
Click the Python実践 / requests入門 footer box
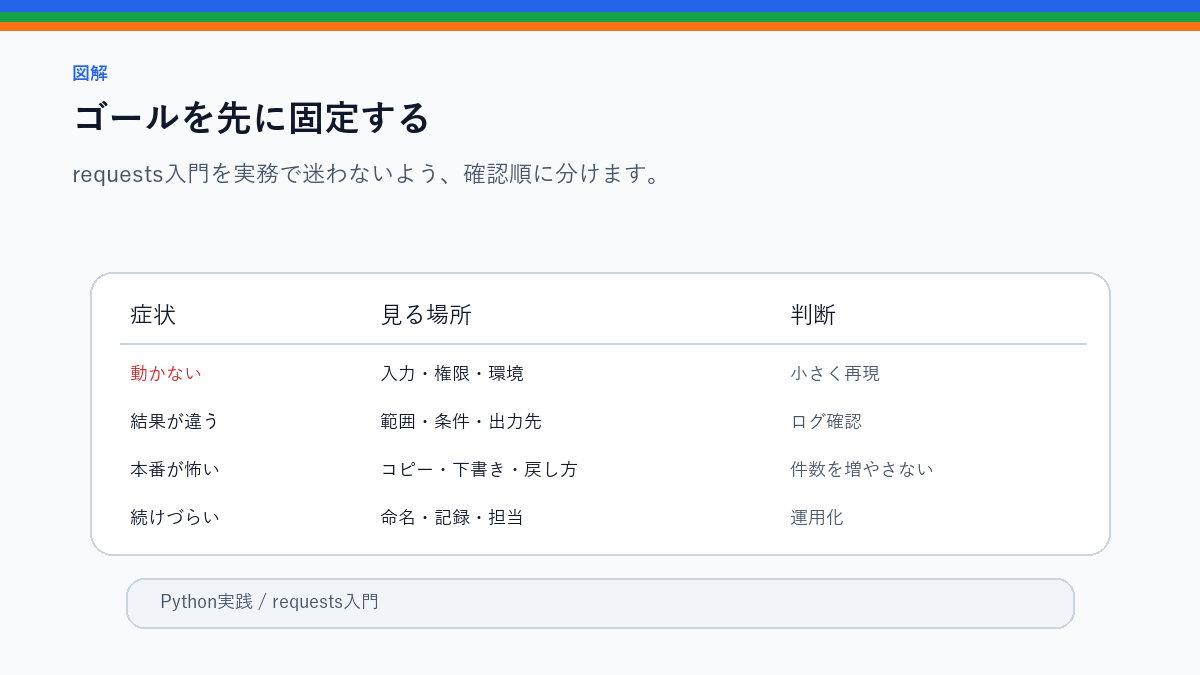click(600, 603)
